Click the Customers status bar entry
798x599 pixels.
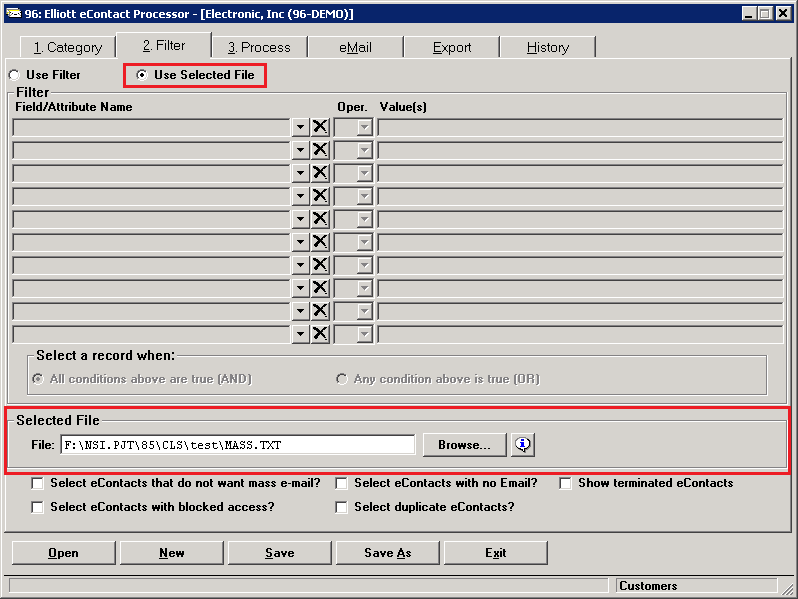pos(697,586)
